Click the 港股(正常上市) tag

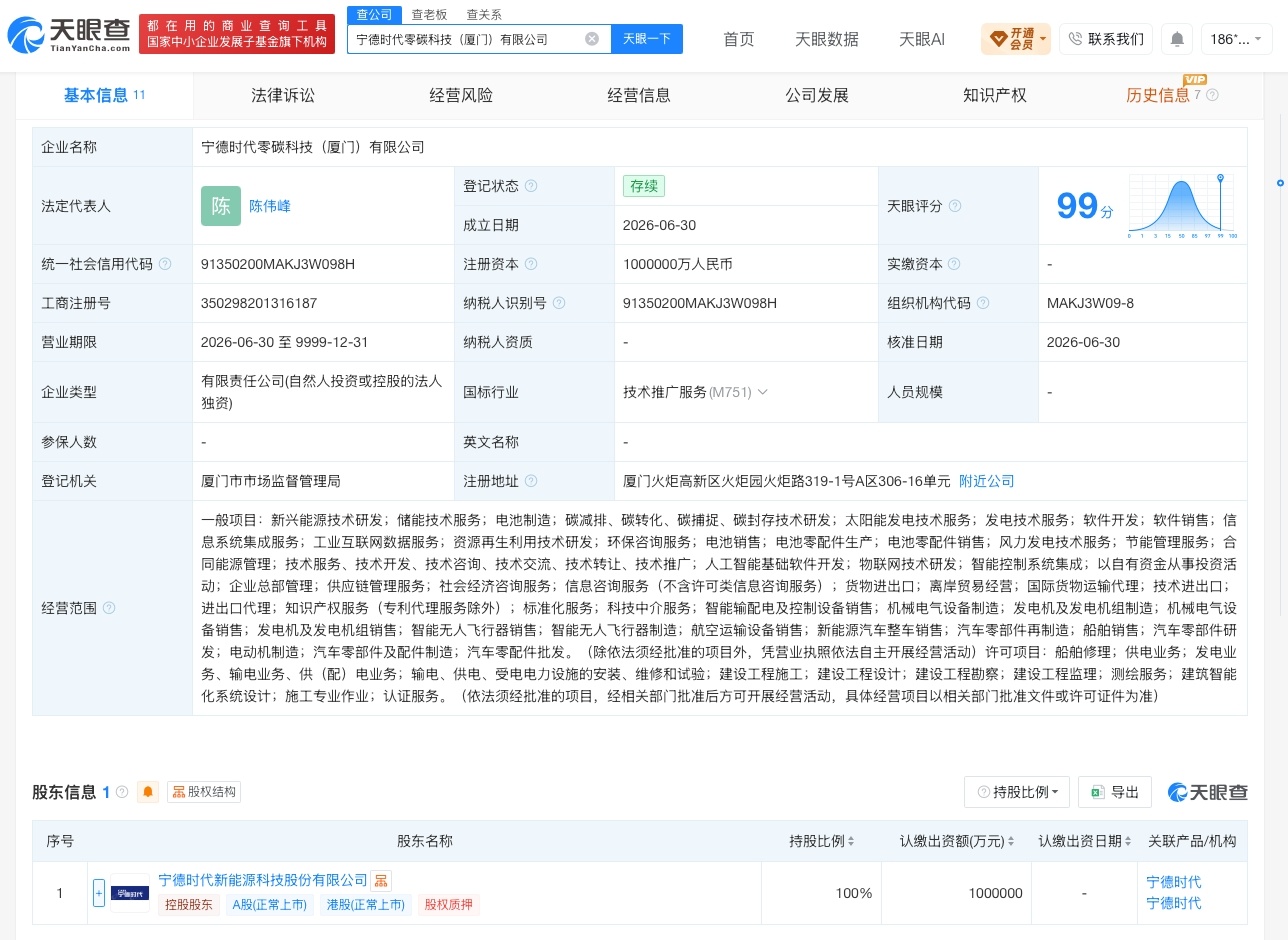click(x=366, y=905)
